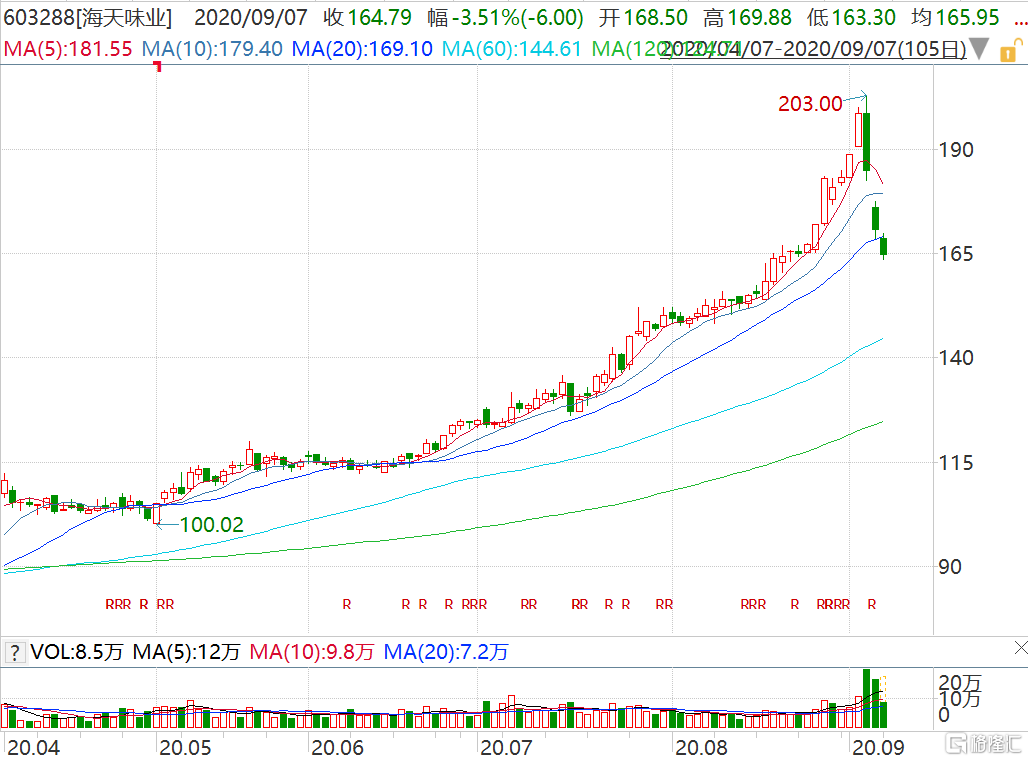This screenshot has height=762, width=1028.
Task: Click the 20.05 date axis label
Action: [x=186, y=748]
